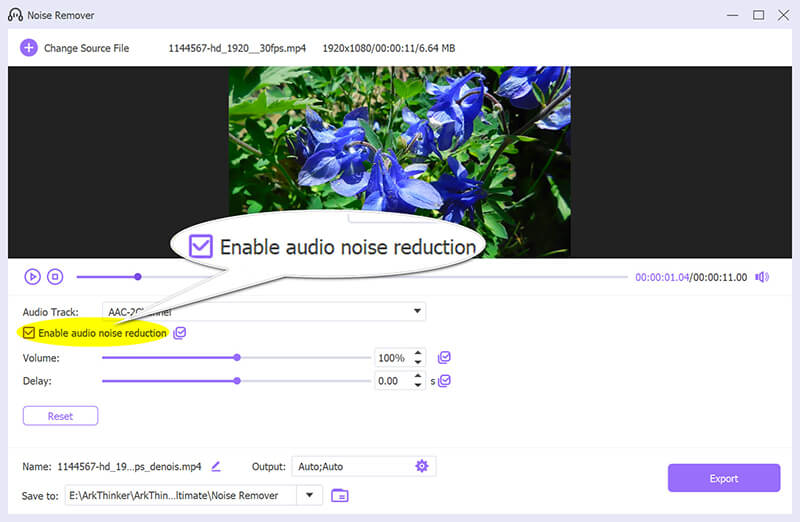Click the Delay slider handle
800x522 pixels.
coord(237,381)
